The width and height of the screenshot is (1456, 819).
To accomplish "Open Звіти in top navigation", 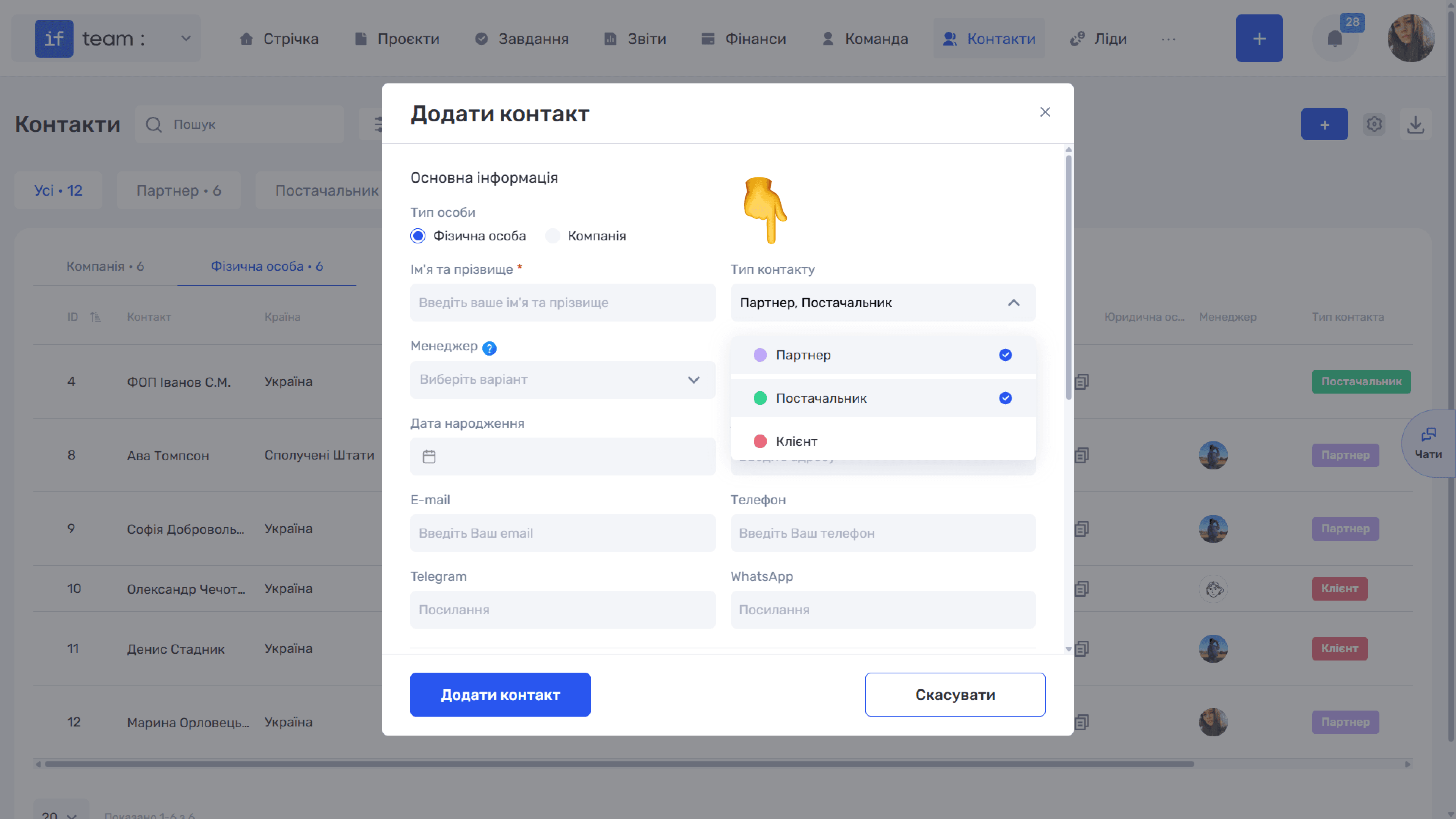I will point(635,38).
